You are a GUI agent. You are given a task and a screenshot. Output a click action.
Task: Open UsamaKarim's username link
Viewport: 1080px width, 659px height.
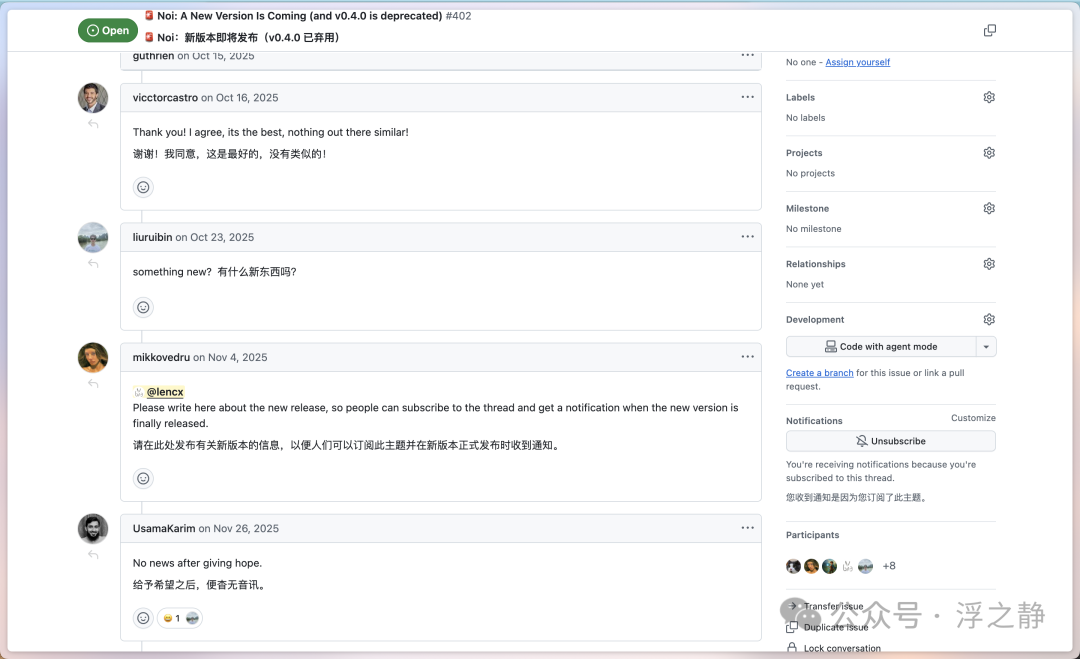[x=164, y=529]
